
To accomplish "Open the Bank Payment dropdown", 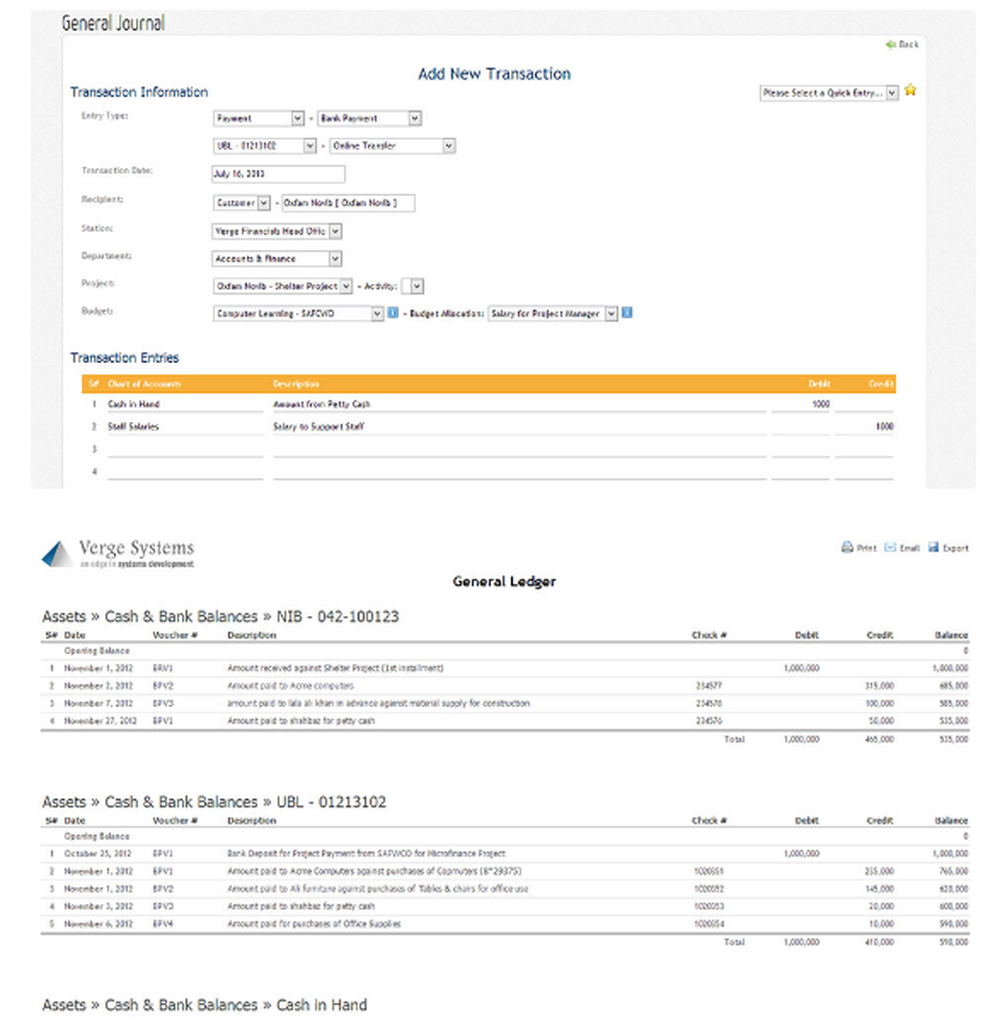I will [370, 118].
